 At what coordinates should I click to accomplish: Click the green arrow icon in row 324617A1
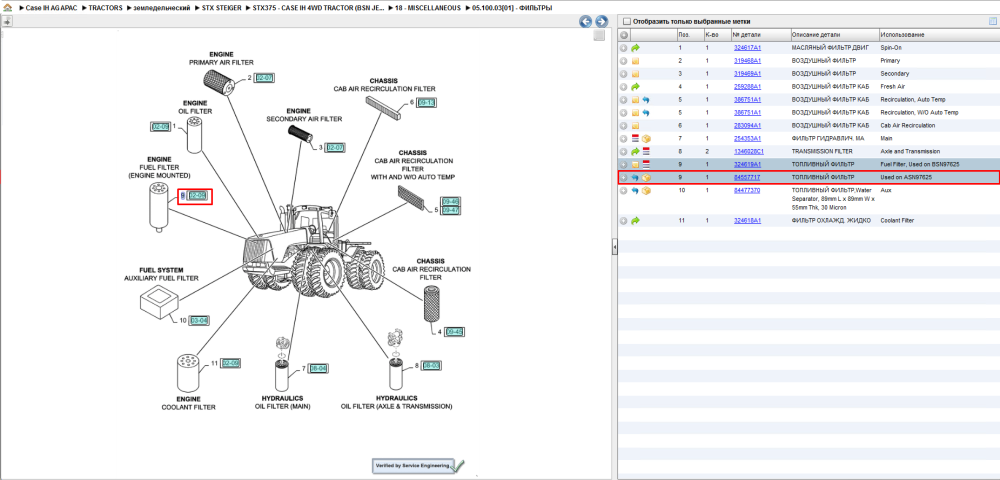pyautogui.click(x=635, y=48)
